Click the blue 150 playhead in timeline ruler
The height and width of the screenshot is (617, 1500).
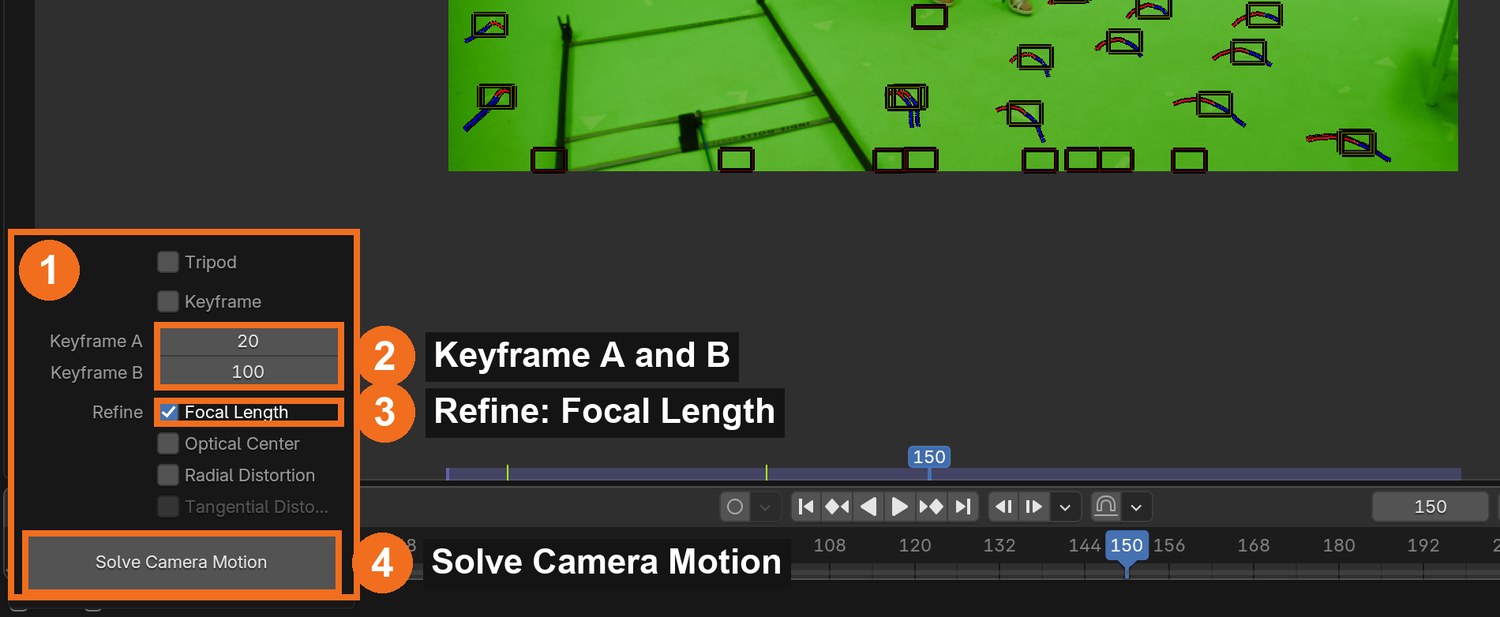pyautogui.click(x=1127, y=546)
